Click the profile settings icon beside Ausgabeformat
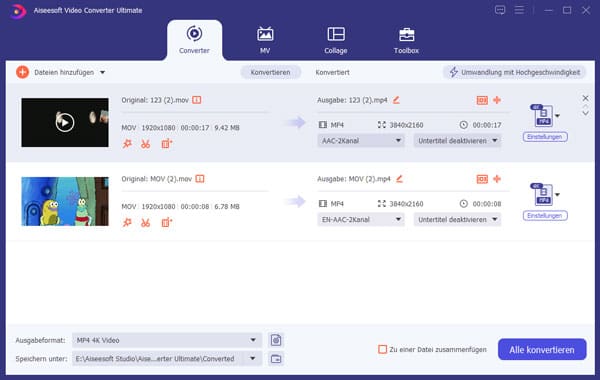The height and width of the screenshot is (380, 600). pyautogui.click(x=276, y=340)
